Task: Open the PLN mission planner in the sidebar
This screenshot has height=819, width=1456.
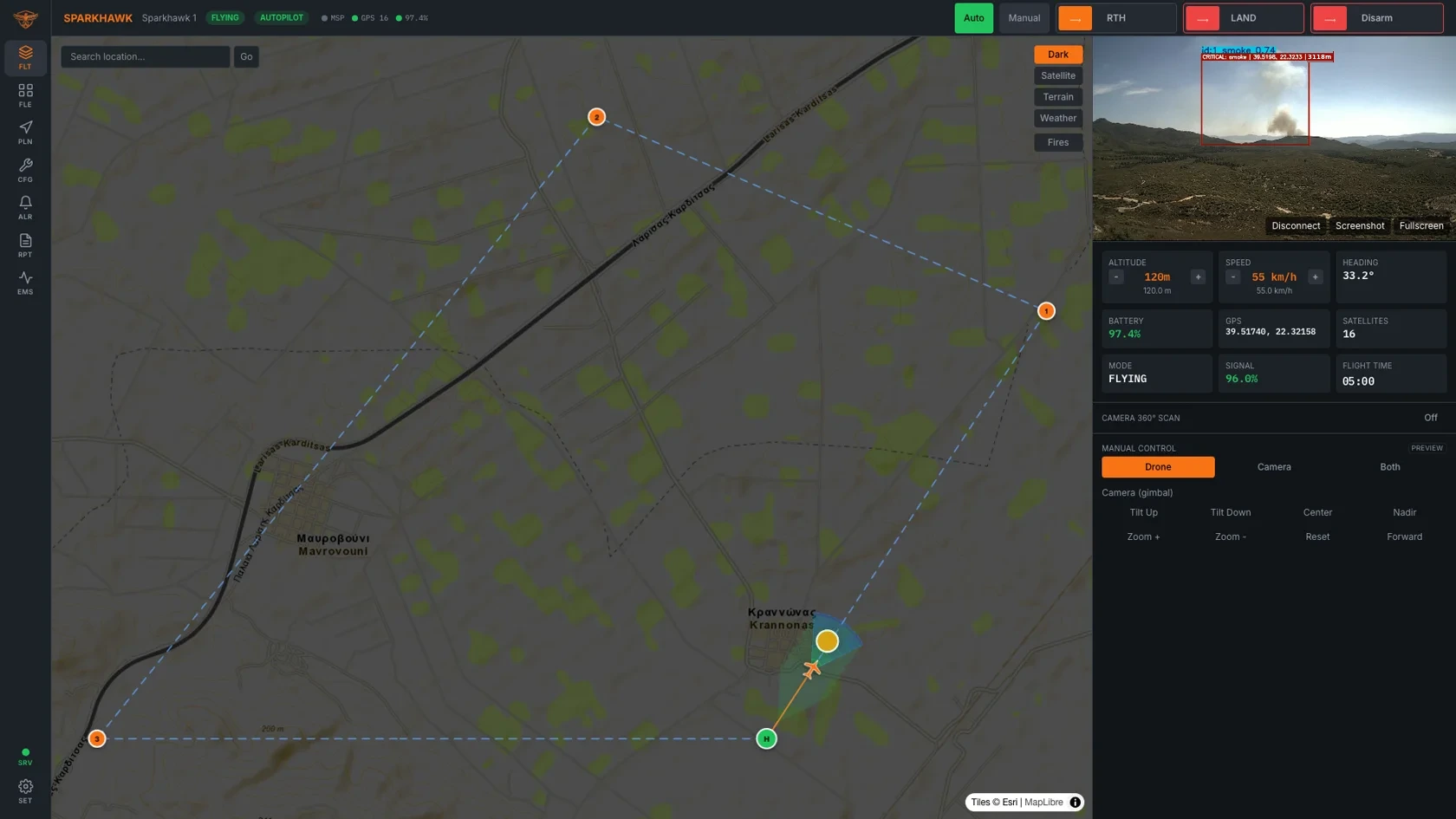Action: (25, 133)
